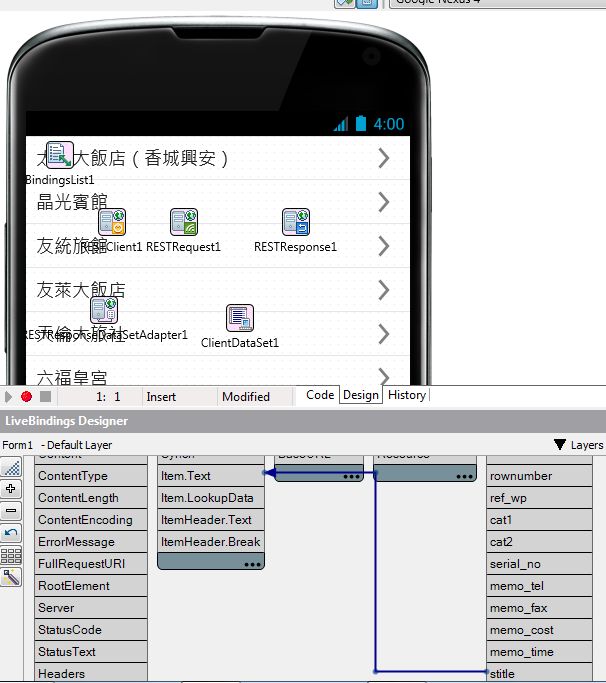Select the Headers field
The height and width of the screenshot is (683, 606).
pos(91,673)
